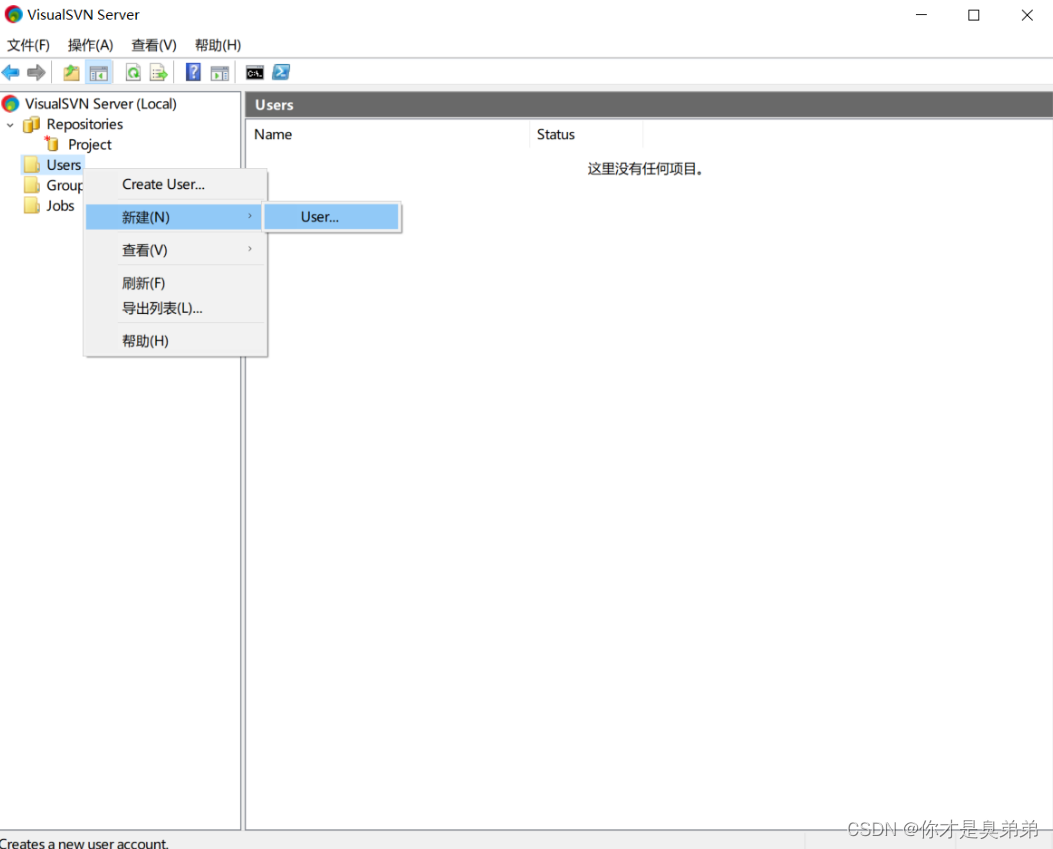Click the status bar text Creates a new user account
The image size is (1053, 849).
click(84, 843)
